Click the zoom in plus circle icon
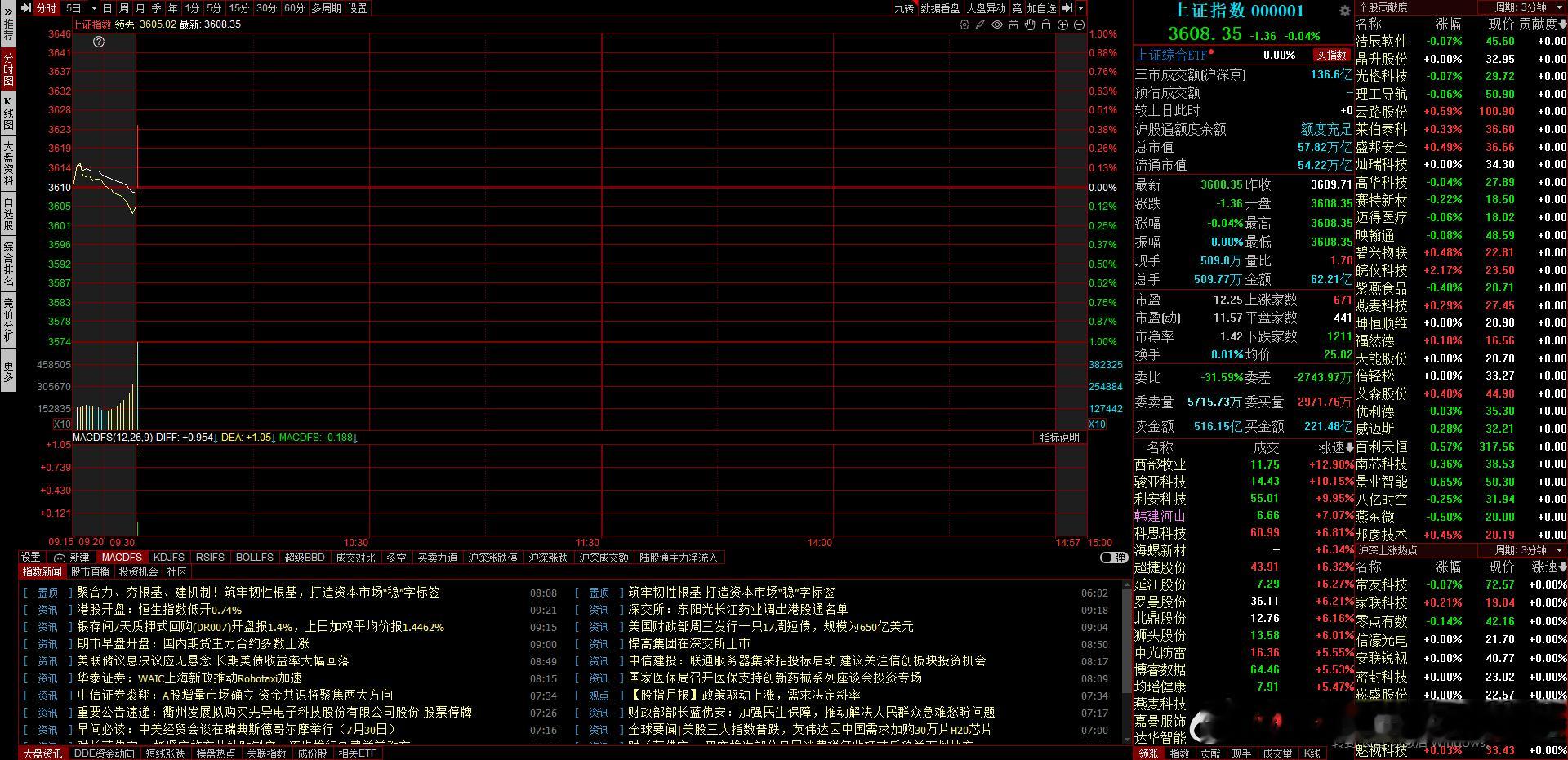The width and height of the screenshot is (1568, 760). (x=1063, y=25)
